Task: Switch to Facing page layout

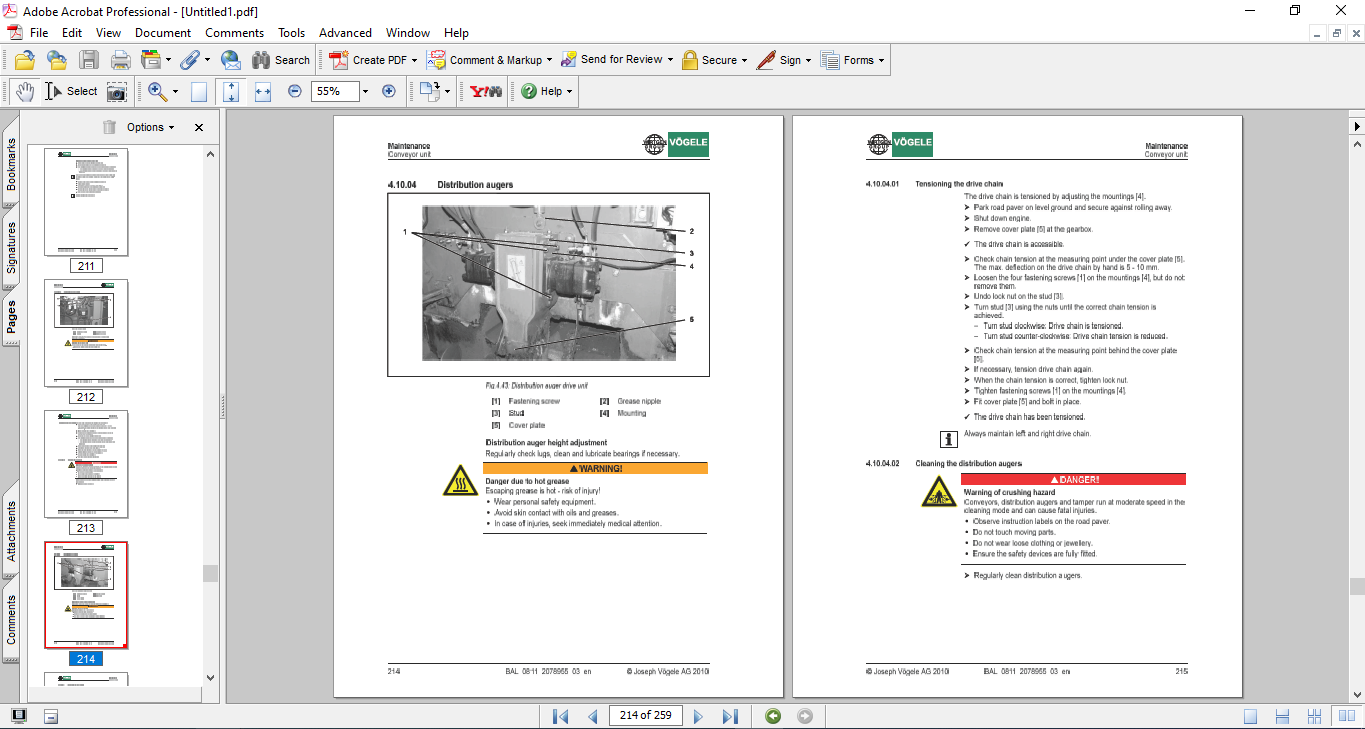Action: 1316,716
